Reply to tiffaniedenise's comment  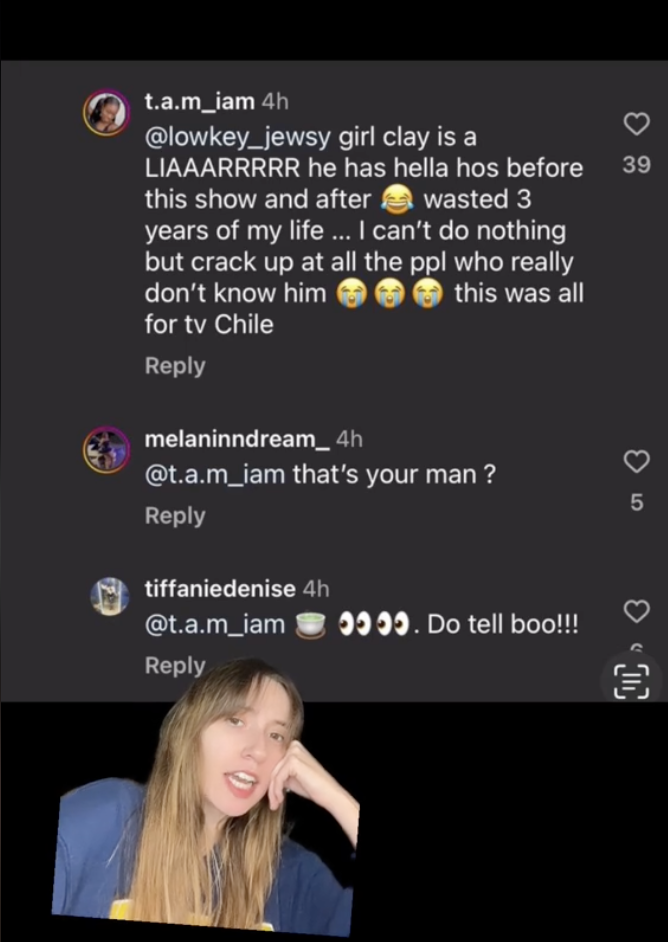pyautogui.click(x=175, y=665)
